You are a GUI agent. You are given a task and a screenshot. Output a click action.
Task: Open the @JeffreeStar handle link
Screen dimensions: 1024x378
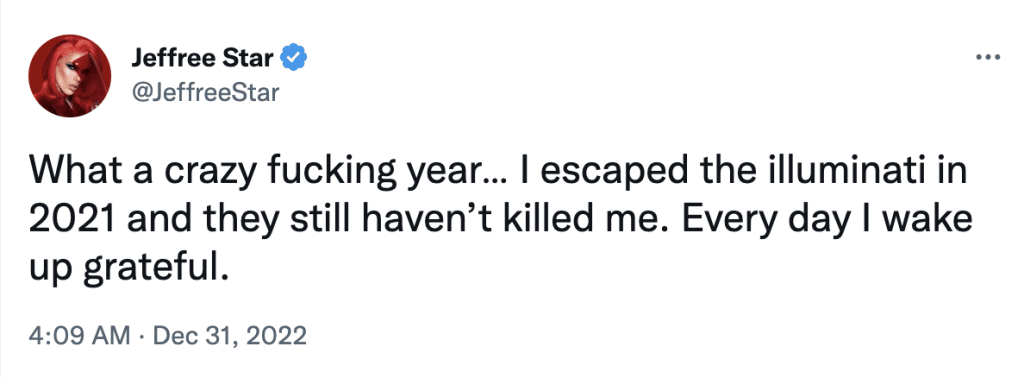[x=205, y=93]
